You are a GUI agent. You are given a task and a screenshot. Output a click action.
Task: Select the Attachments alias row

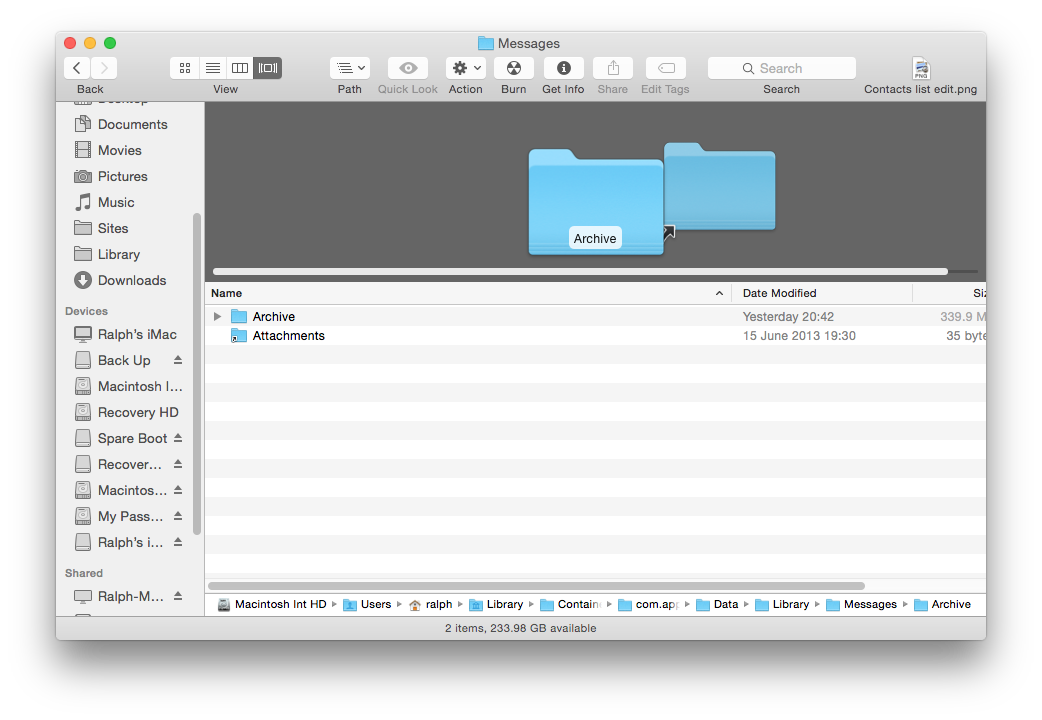[595, 336]
